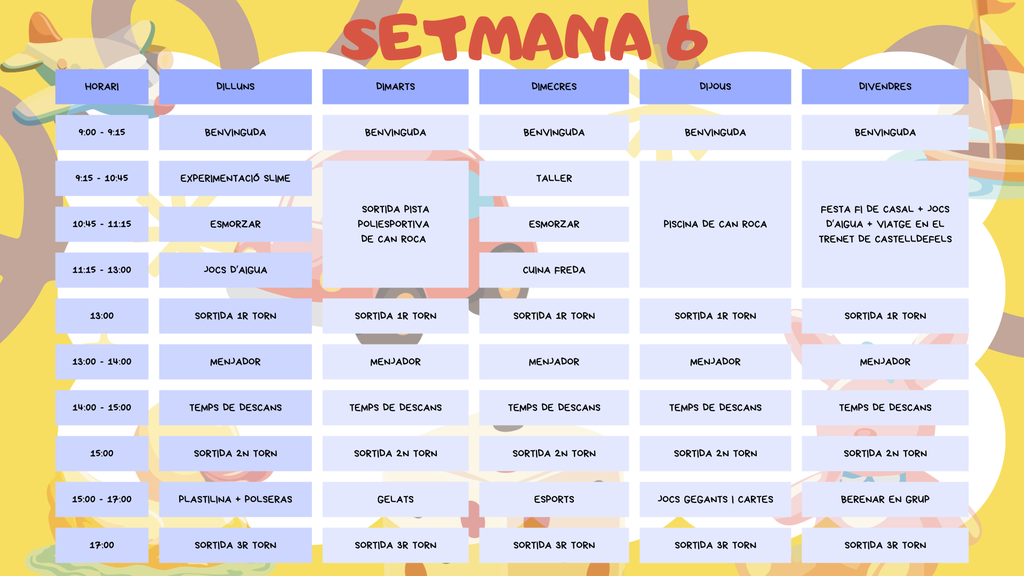Click the SETMANA 6 title
The height and width of the screenshot is (576, 1024).
pyautogui.click(x=524, y=38)
